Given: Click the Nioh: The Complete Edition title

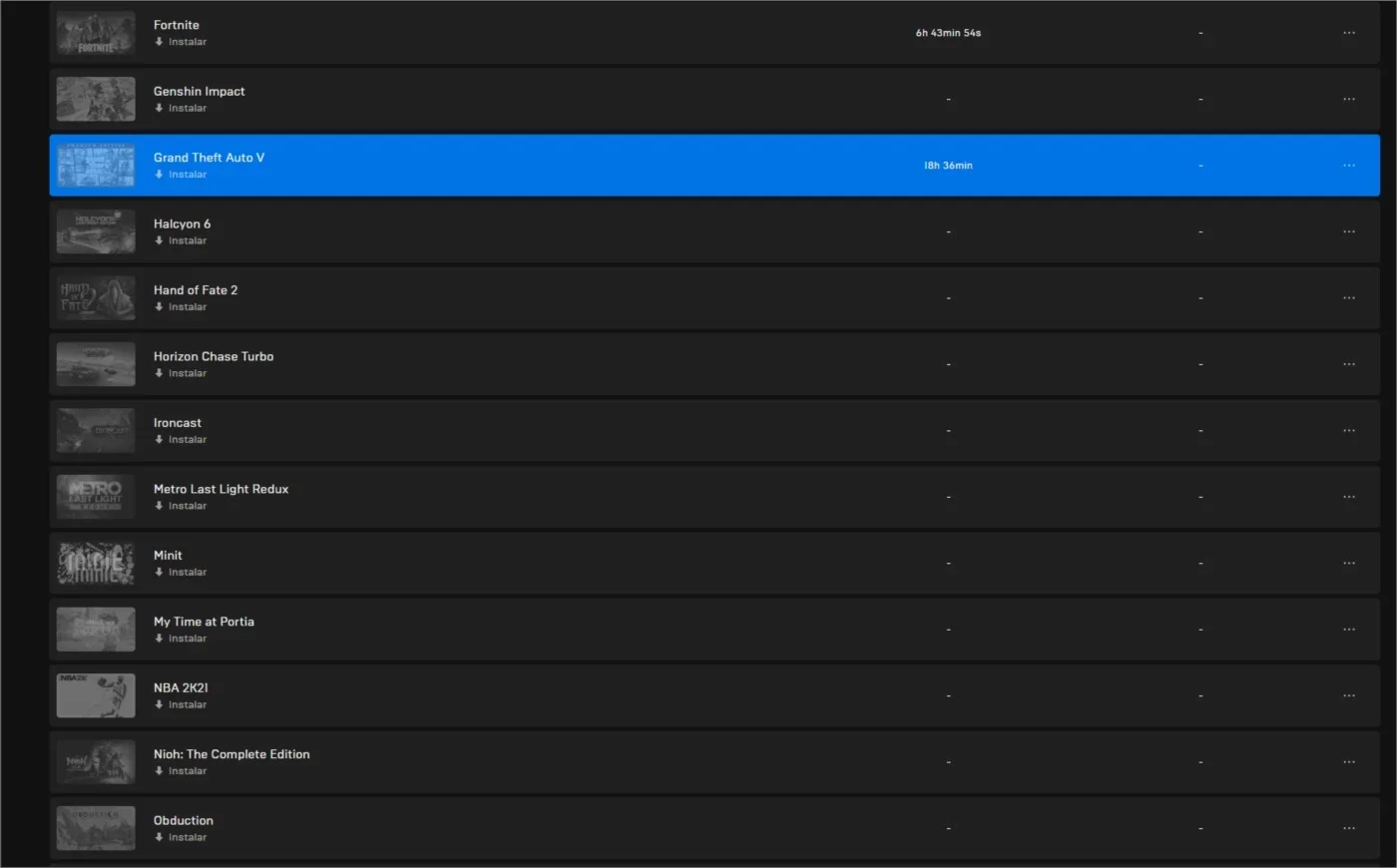Looking at the screenshot, I should [x=232, y=754].
